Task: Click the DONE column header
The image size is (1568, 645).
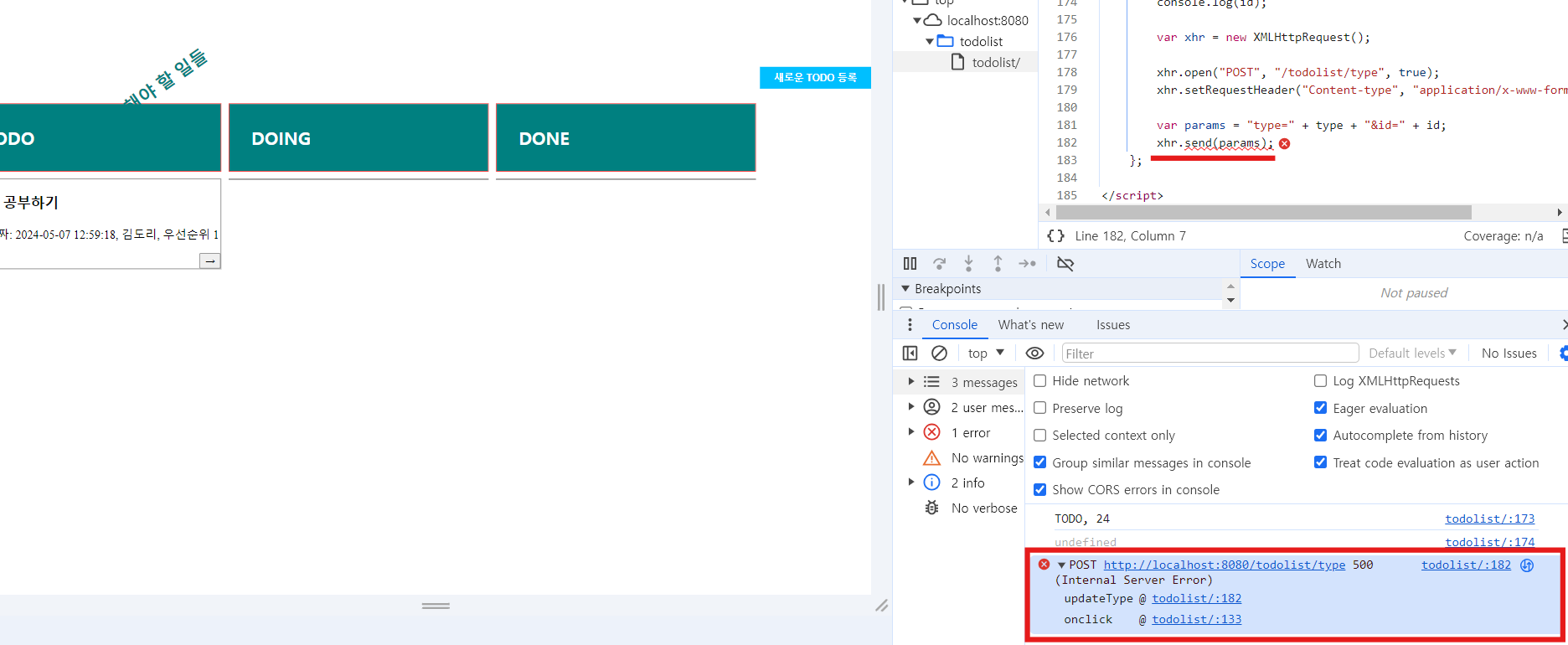Action: (626, 138)
